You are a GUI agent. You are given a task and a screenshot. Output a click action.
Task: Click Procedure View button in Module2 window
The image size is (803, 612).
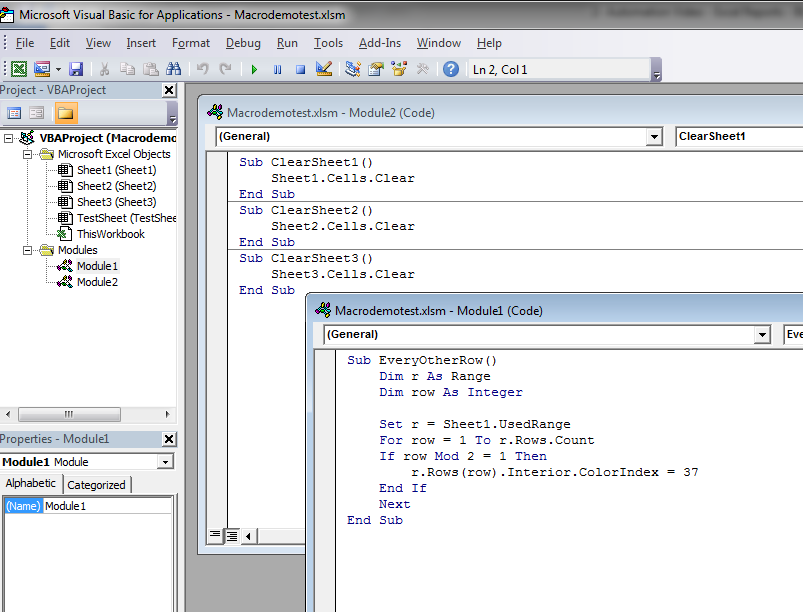(215, 536)
